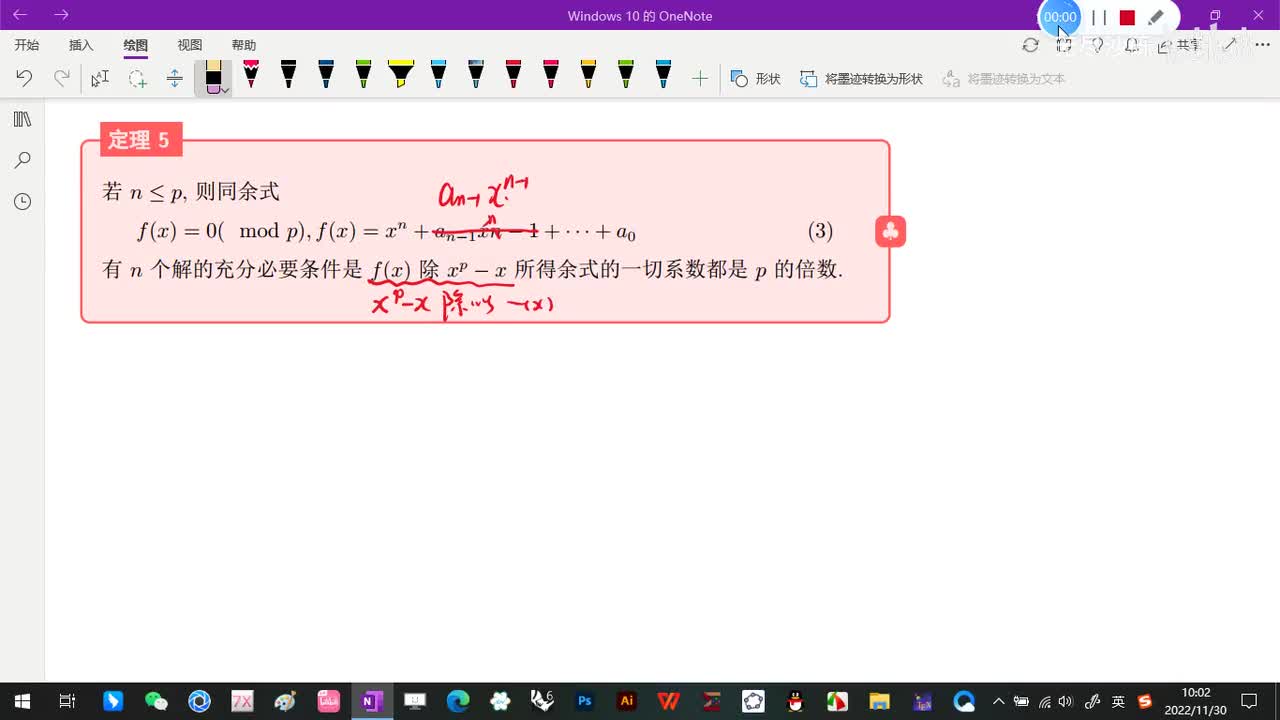The height and width of the screenshot is (720, 1280).
Task: Activate the Add or Remove Space tool
Action: 175,78
